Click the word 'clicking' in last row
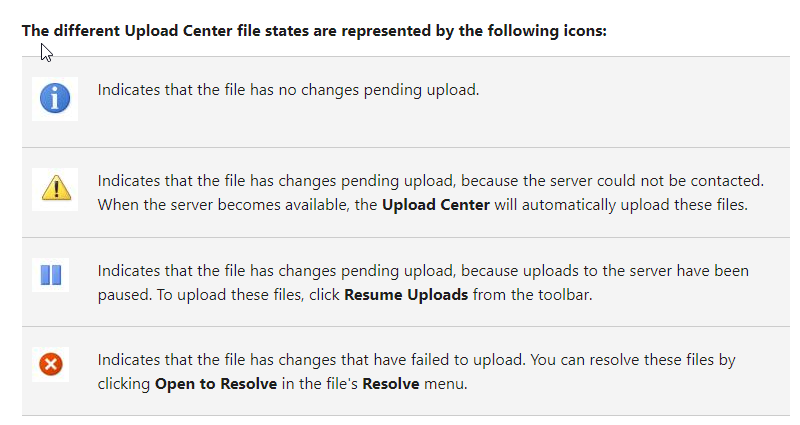Image resolution: width=800 pixels, height=425 pixels. coord(124,384)
